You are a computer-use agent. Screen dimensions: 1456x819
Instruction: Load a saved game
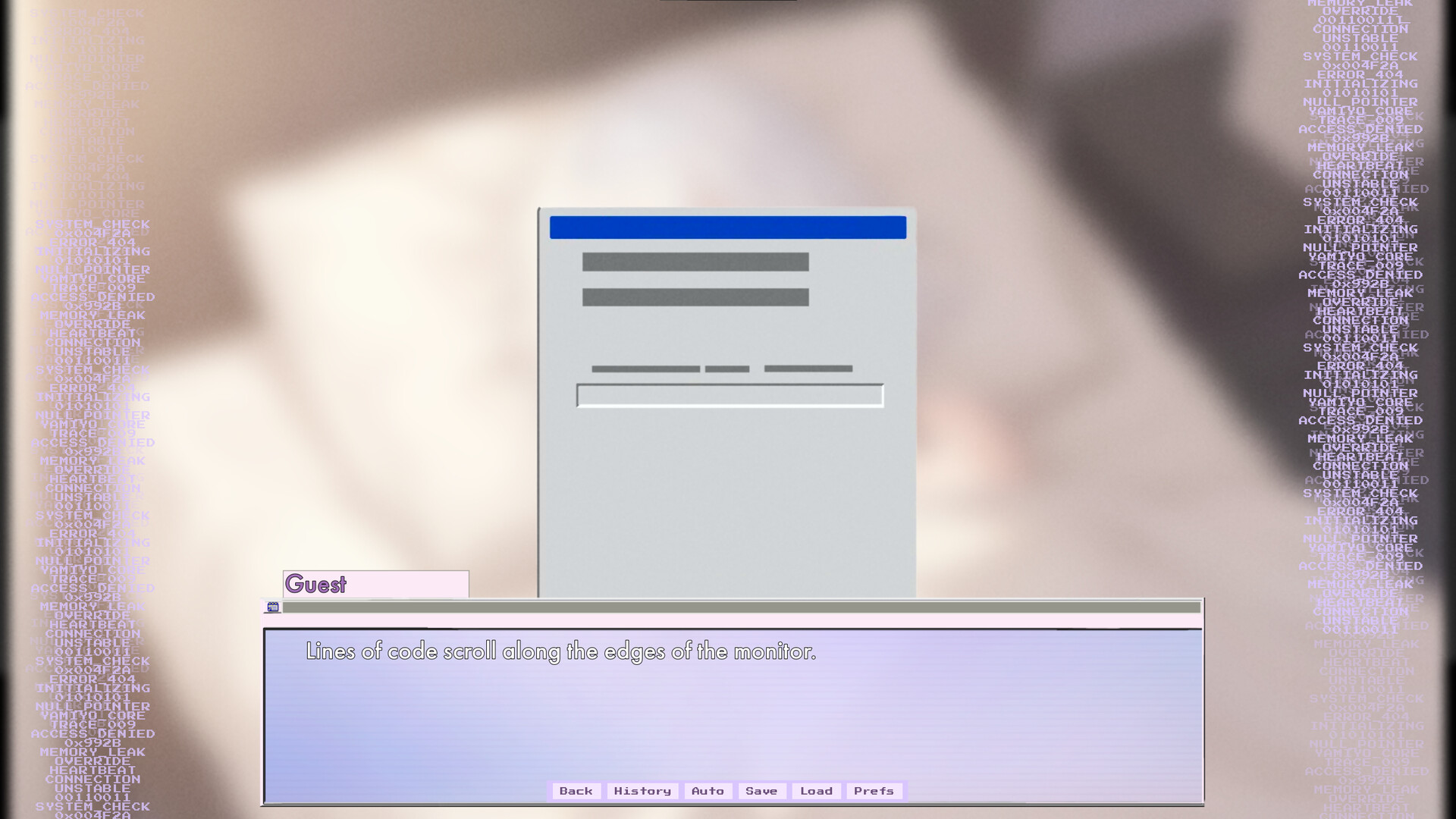(x=816, y=791)
